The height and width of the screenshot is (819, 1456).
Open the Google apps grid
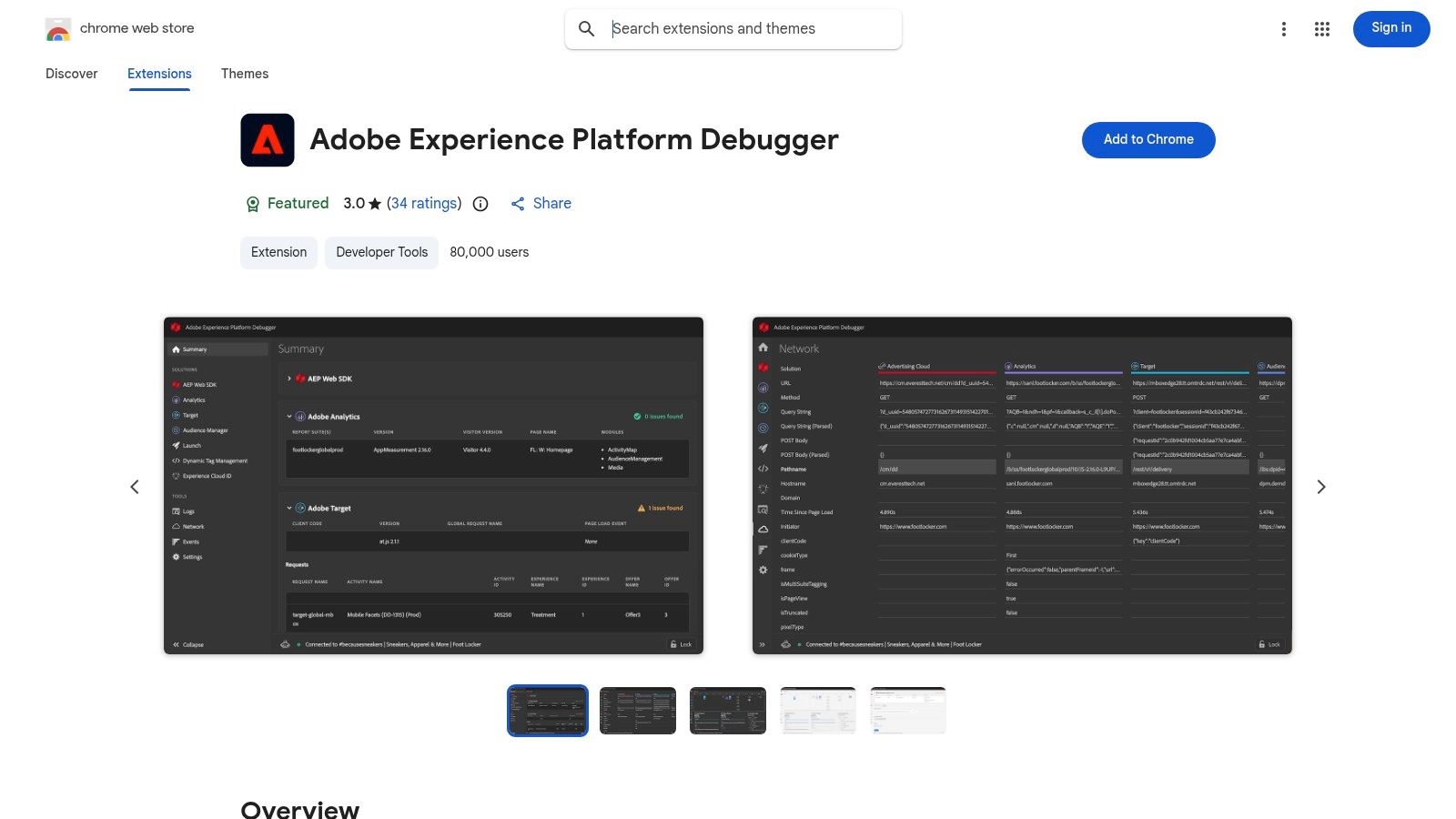click(x=1321, y=28)
